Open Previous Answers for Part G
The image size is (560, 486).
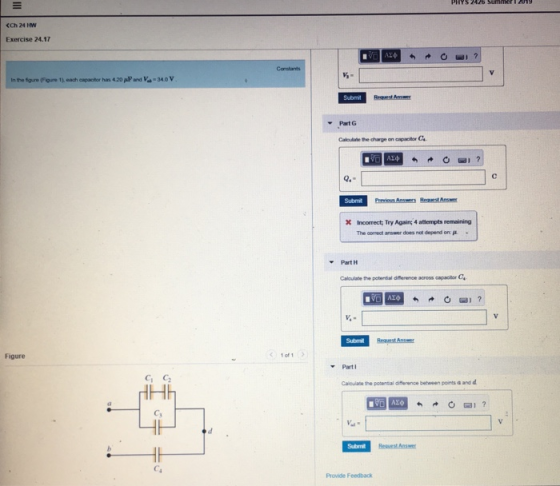point(395,200)
